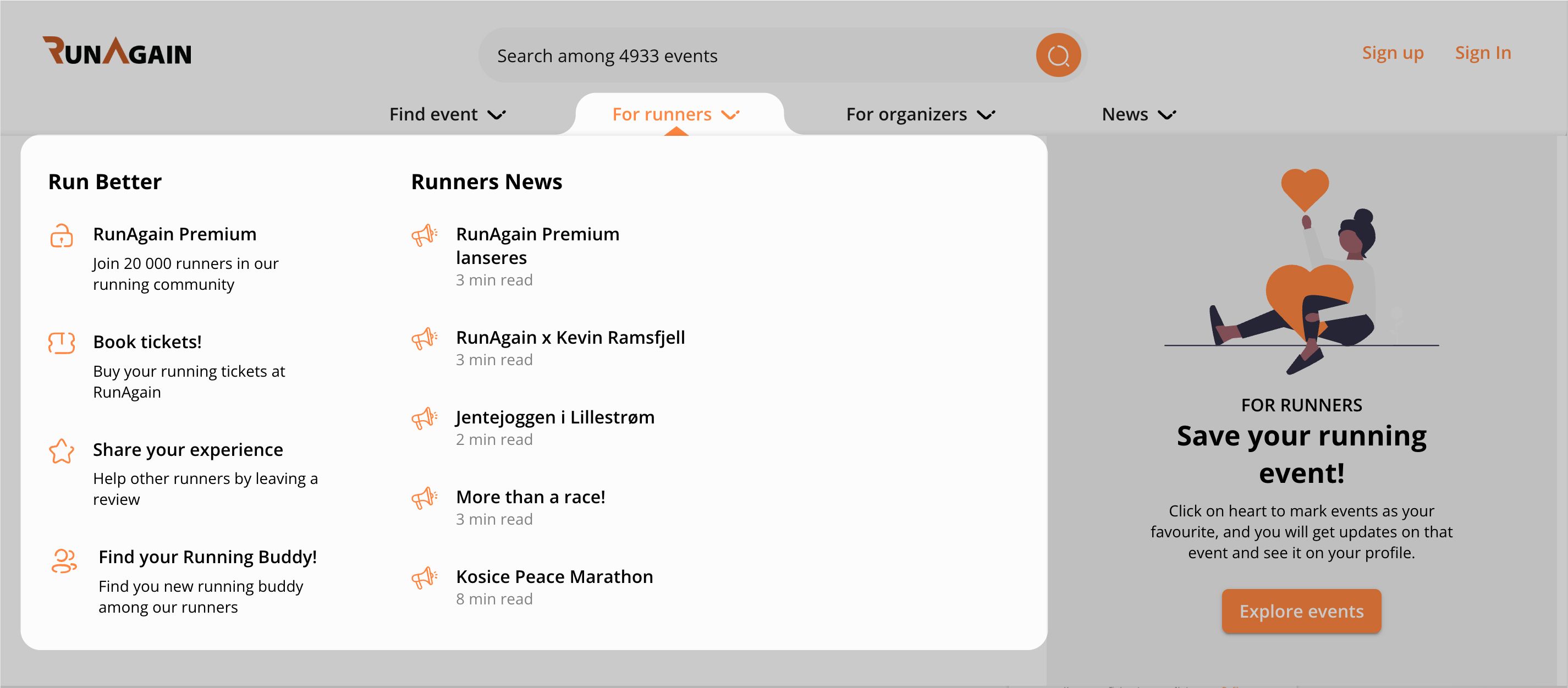Open article More than a race!
The image size is (1568, 688).
531,497
